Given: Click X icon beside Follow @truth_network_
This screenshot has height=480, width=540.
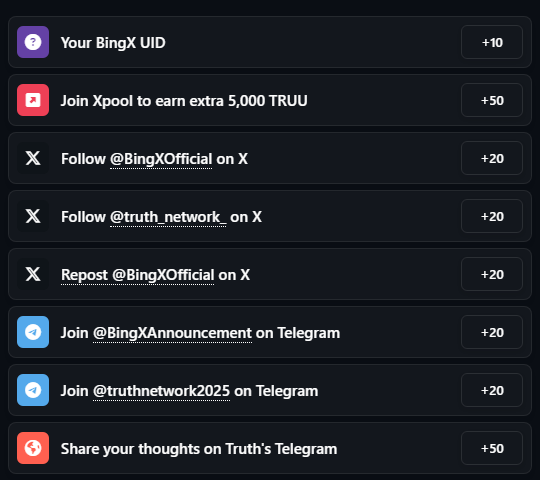Looking at the screenshot, I should point(33,216).
